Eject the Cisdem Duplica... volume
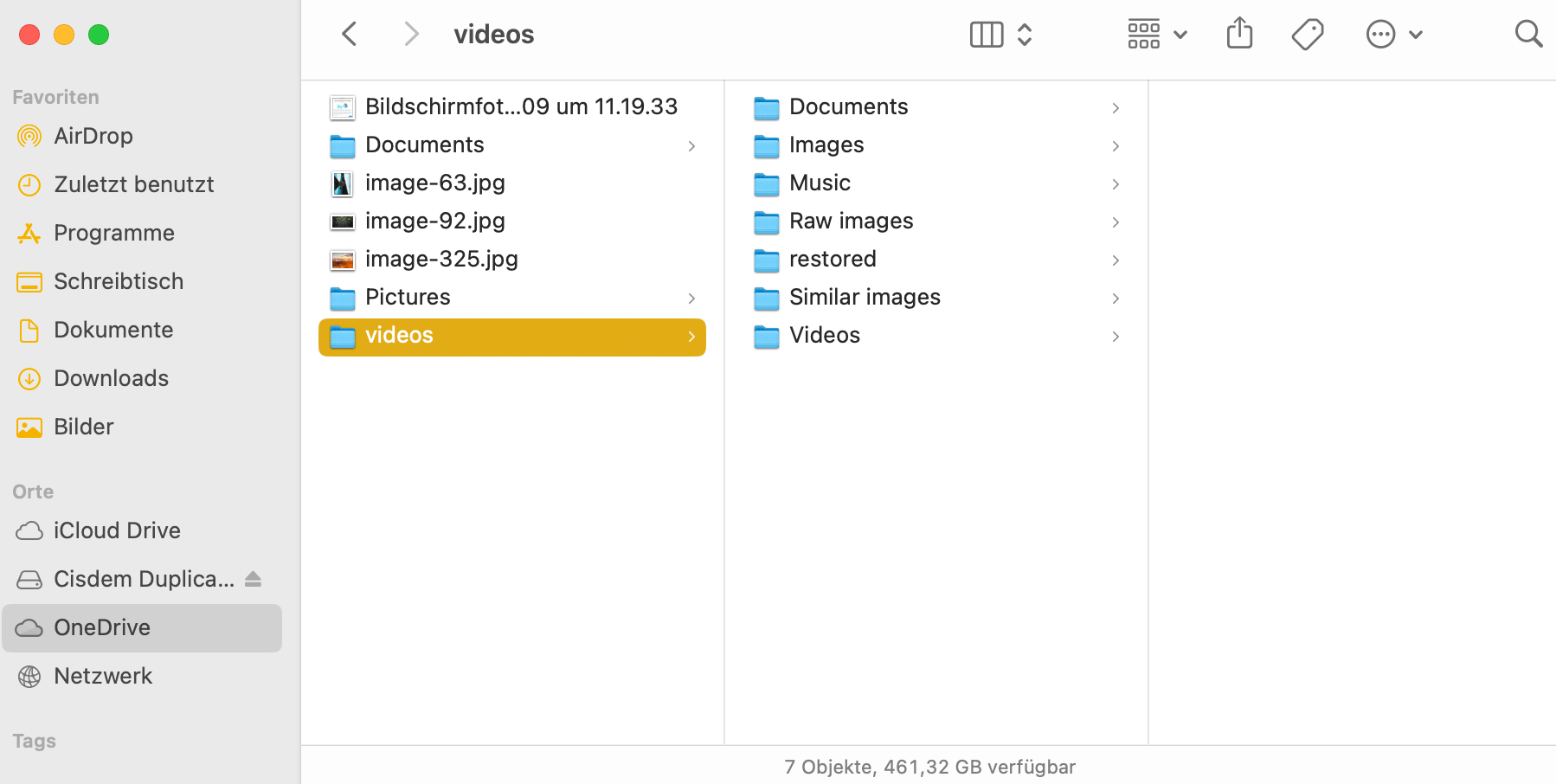The width and height of the screenshot is (1556, 784). point(253,579)
